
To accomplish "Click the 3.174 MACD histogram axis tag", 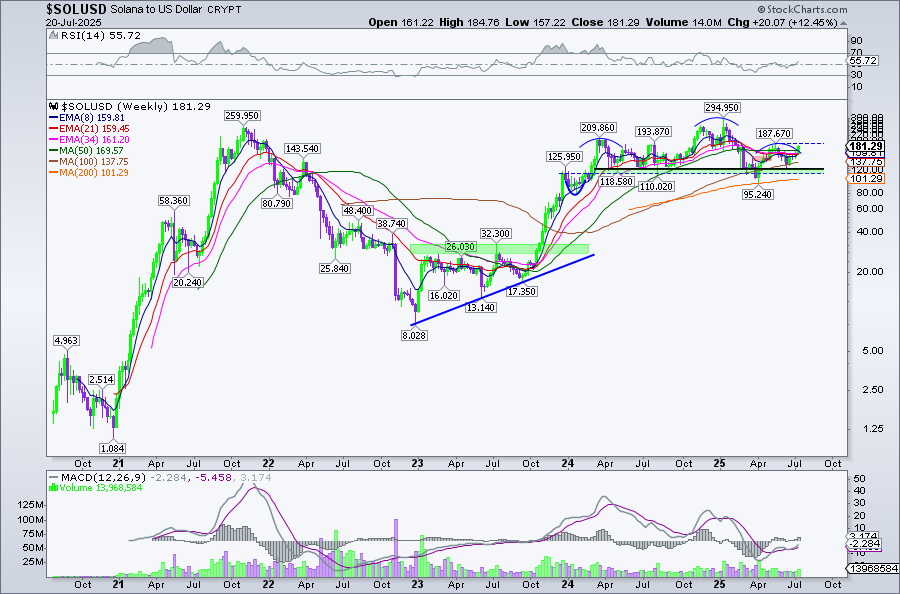I will point(864,535).
